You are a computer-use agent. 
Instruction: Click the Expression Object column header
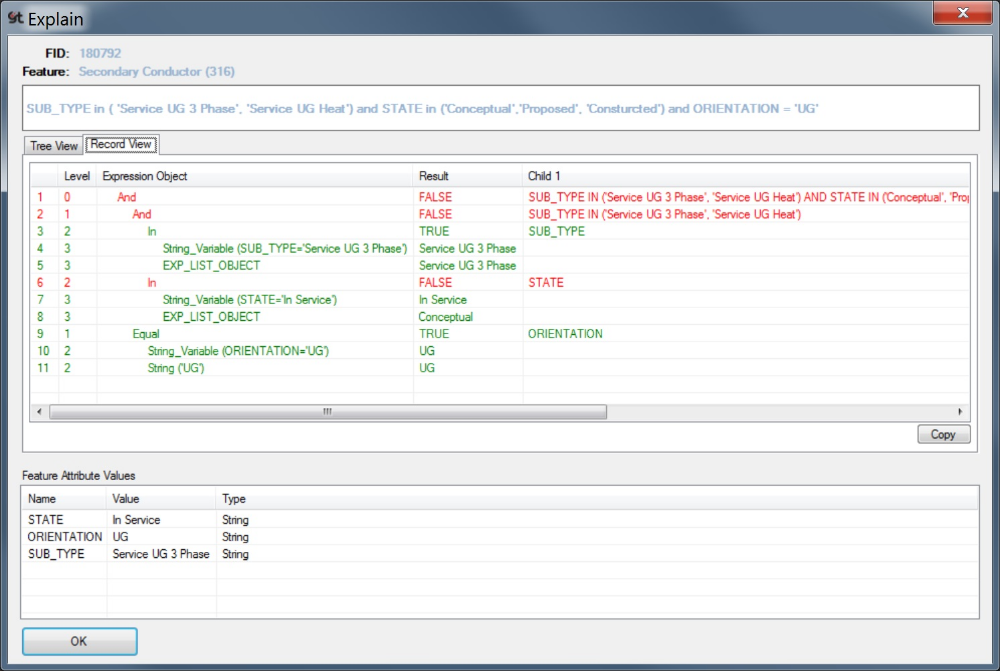click(255, 176)
